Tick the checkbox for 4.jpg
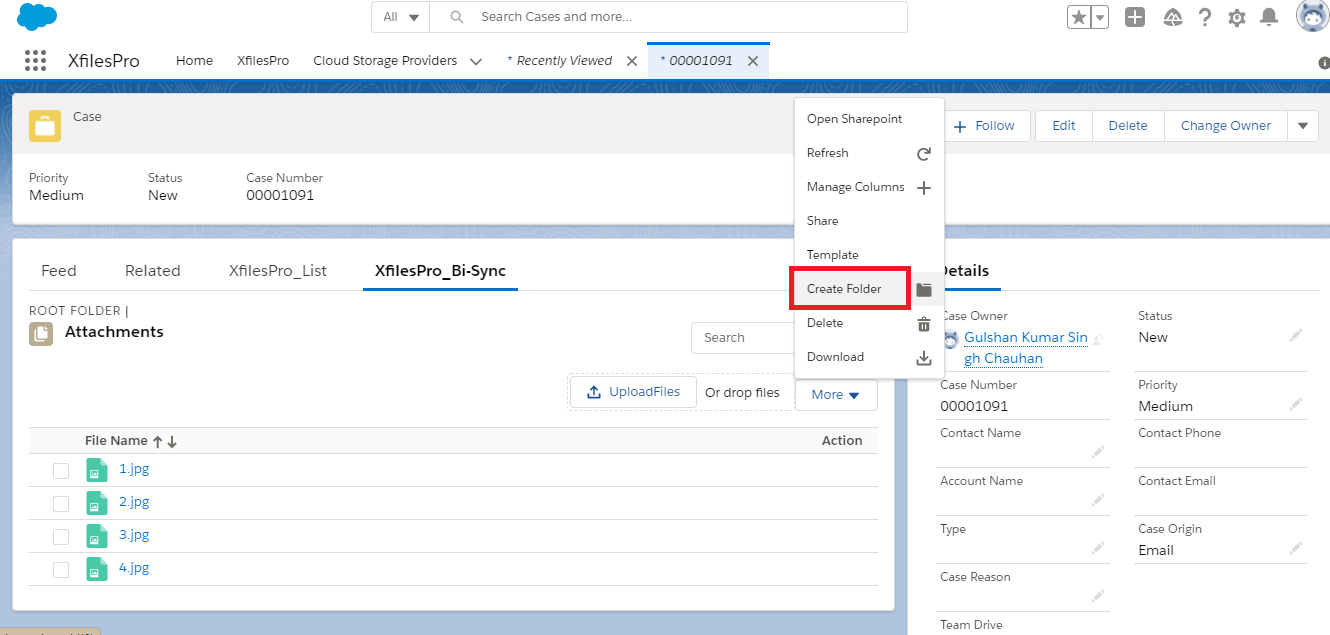The height and width of the screenshot is (635, 1330). 61,570
